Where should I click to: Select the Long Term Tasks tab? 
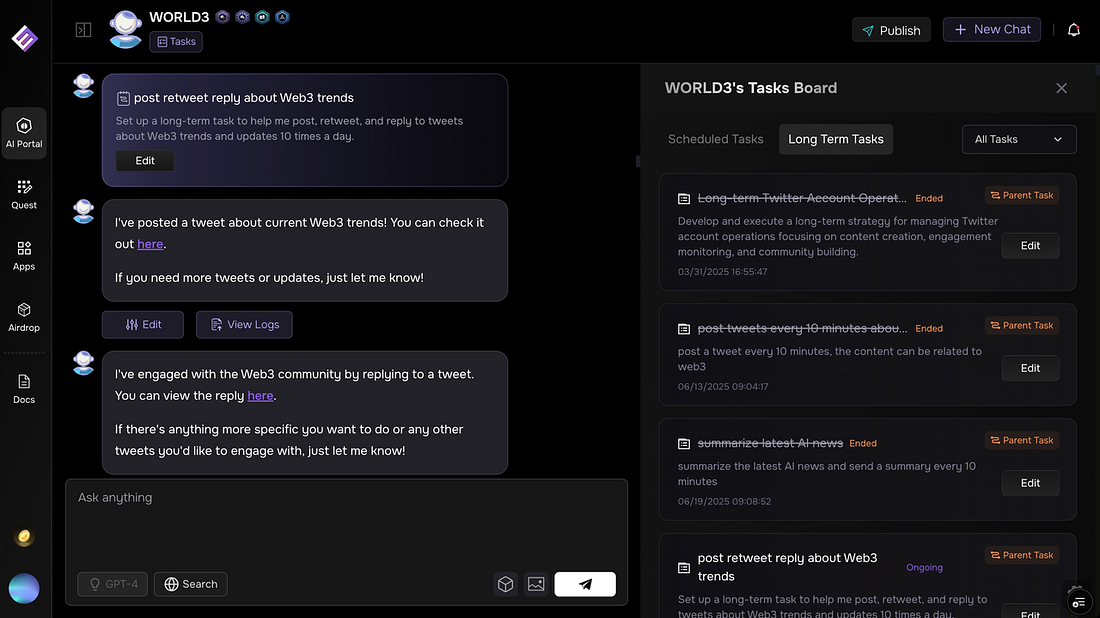point(835,139)
